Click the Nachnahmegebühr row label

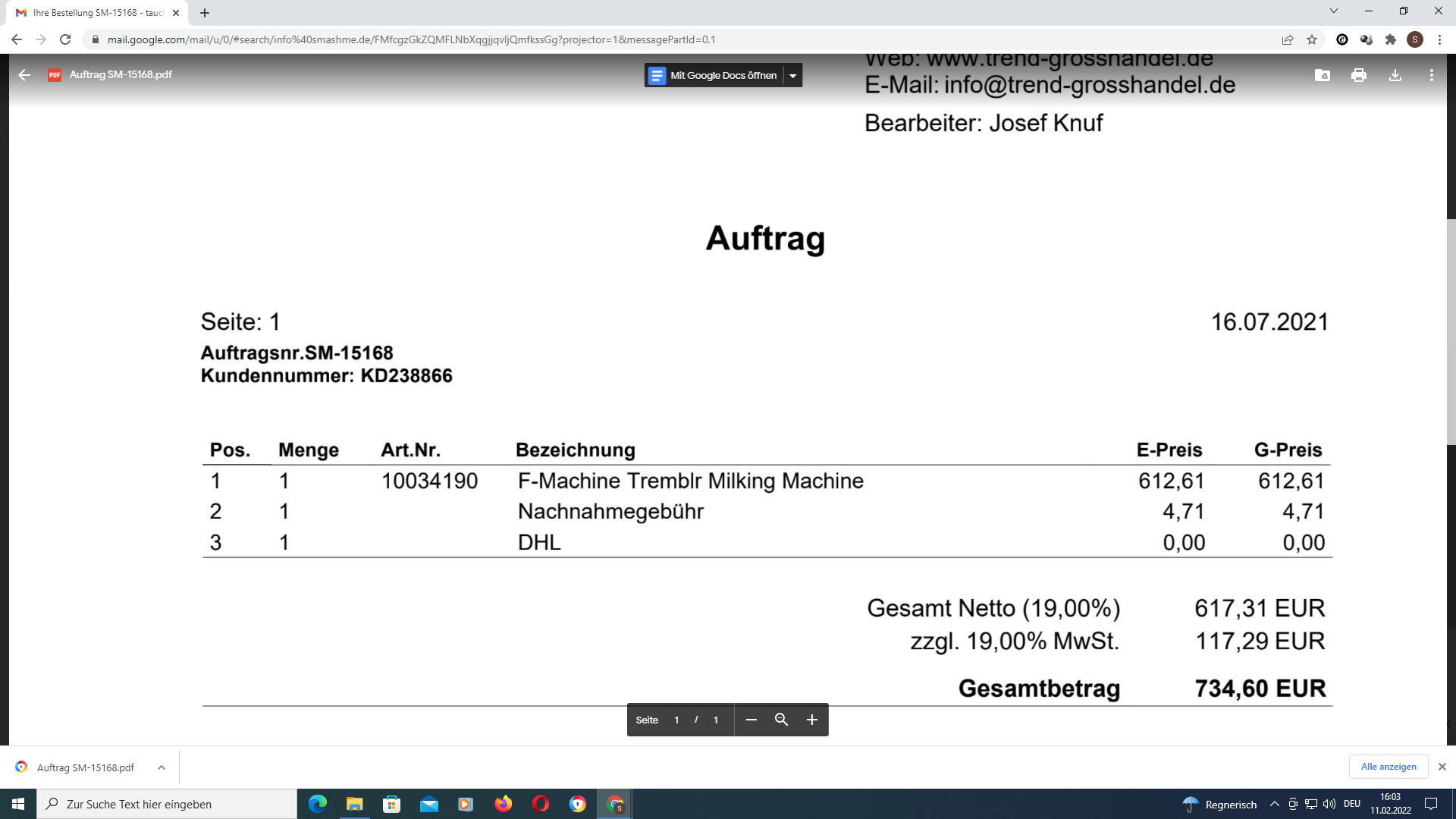click(x=610, y=511)
